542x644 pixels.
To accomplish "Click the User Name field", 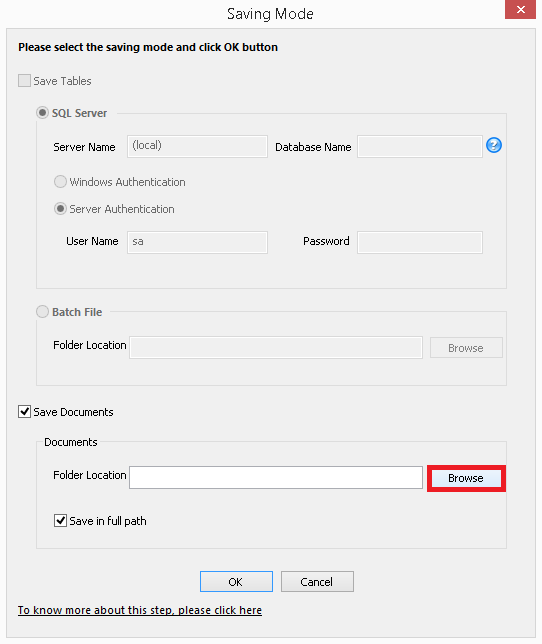I will pos(198,242).
